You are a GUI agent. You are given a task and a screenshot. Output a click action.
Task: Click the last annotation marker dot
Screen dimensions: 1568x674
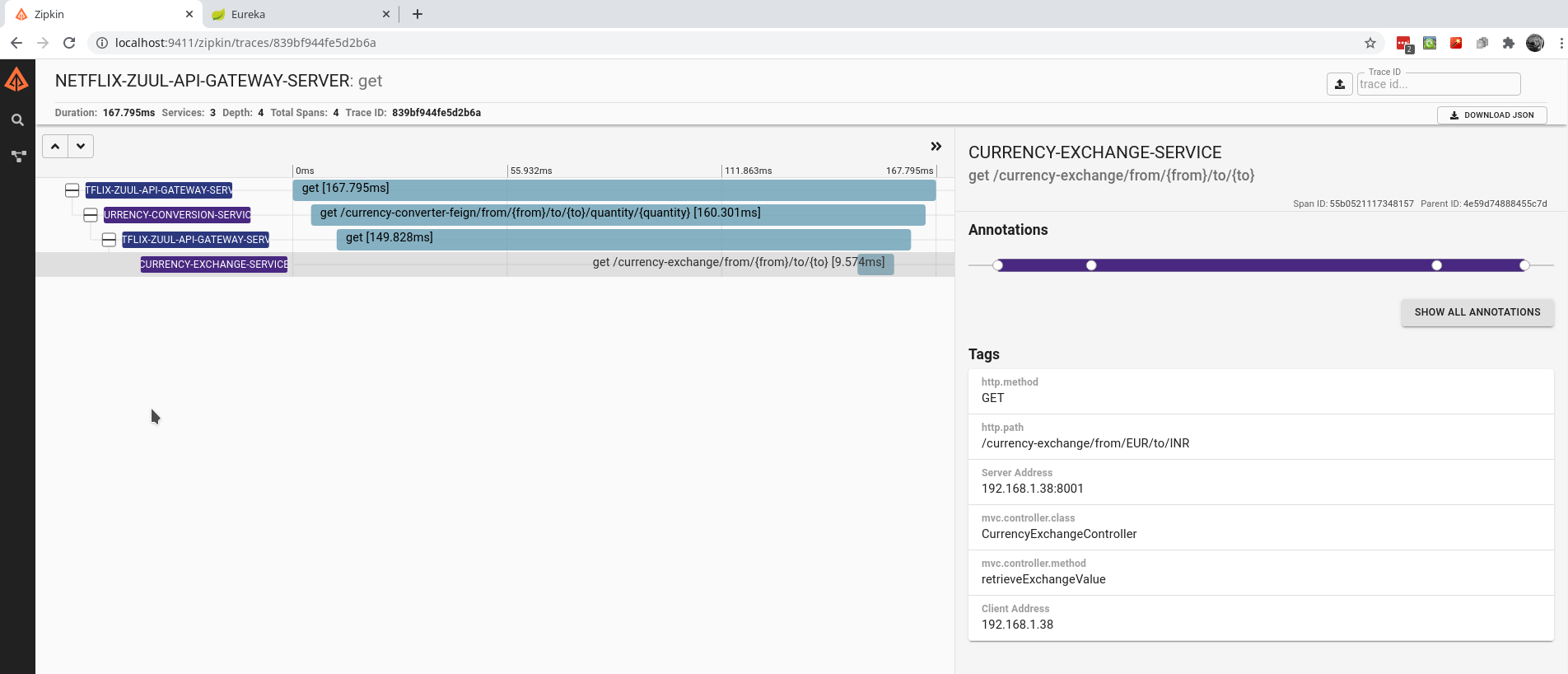point(1524,265)
